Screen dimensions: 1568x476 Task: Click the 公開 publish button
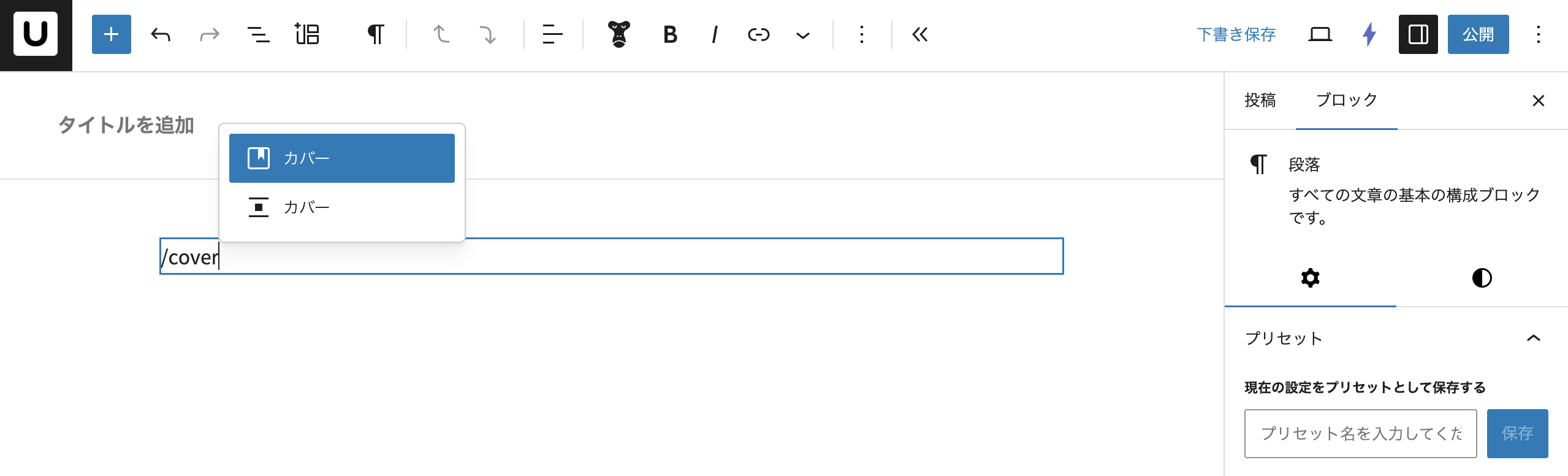pyautogui.click(x=1478, y=34)
